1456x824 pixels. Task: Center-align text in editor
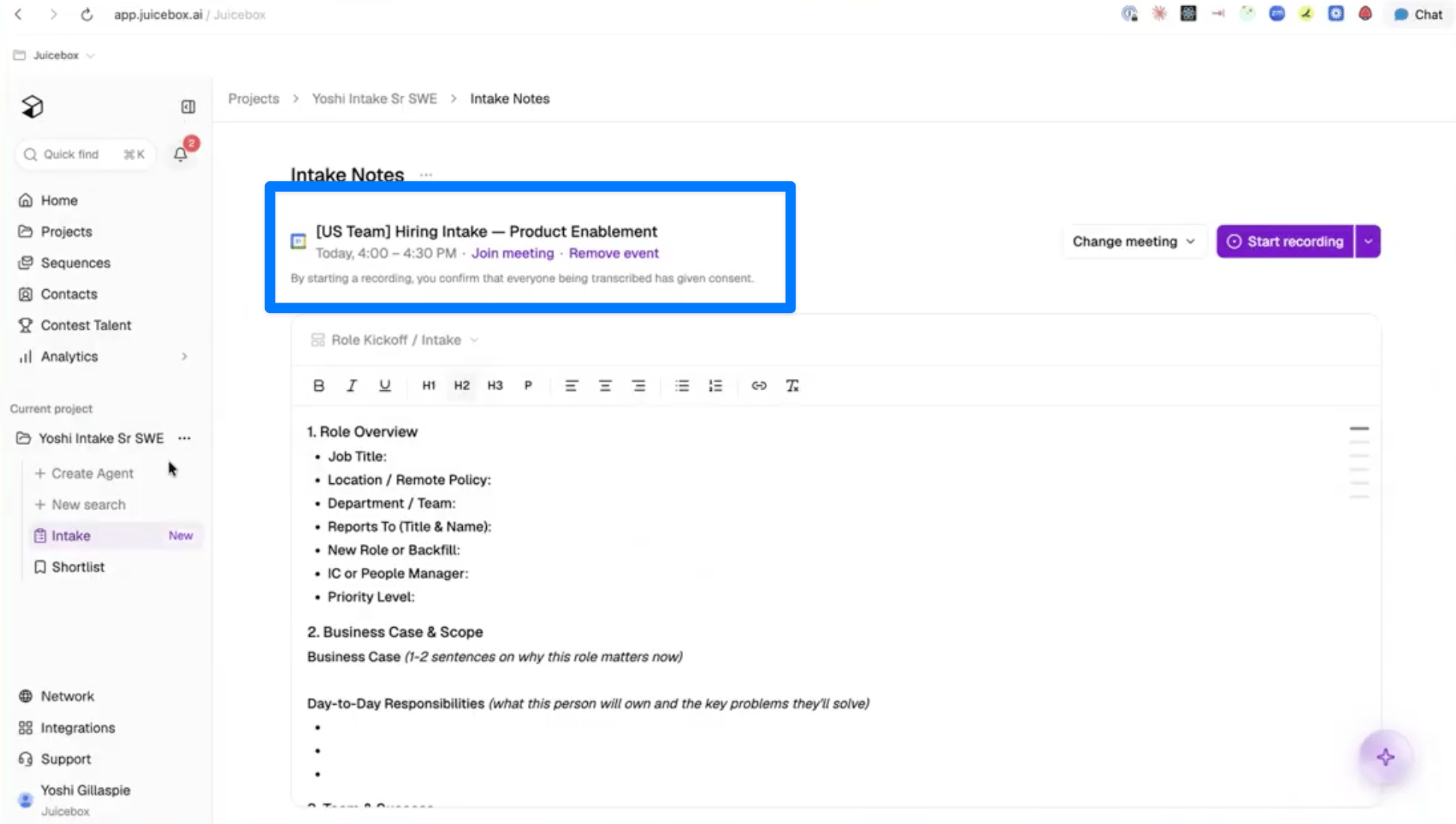click(605, 386)
